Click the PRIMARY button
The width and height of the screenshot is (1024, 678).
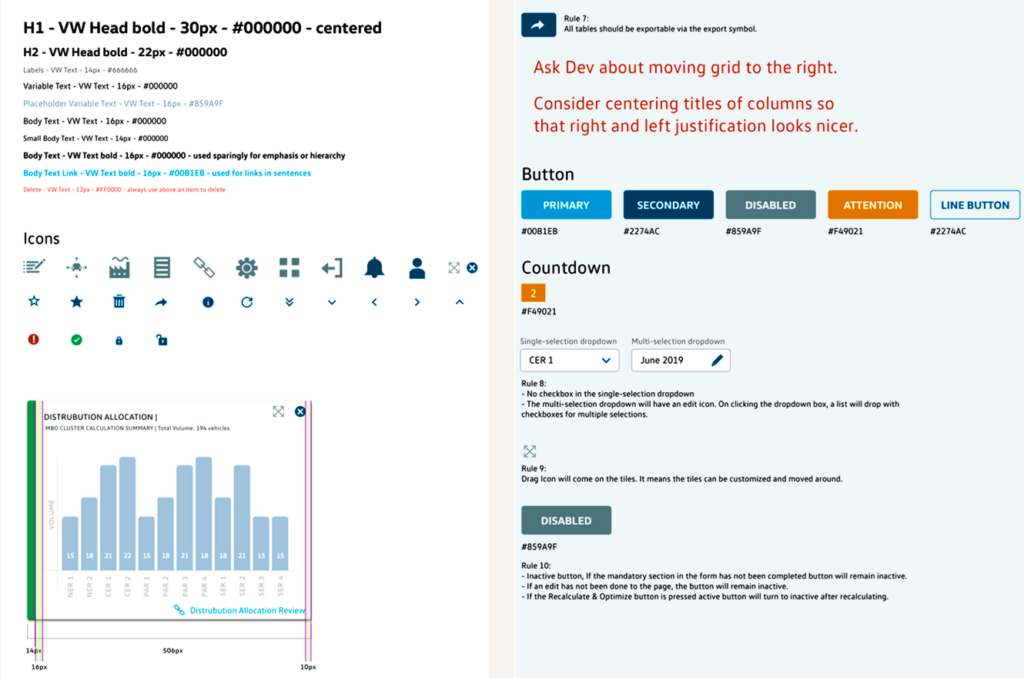pos(566,205)
